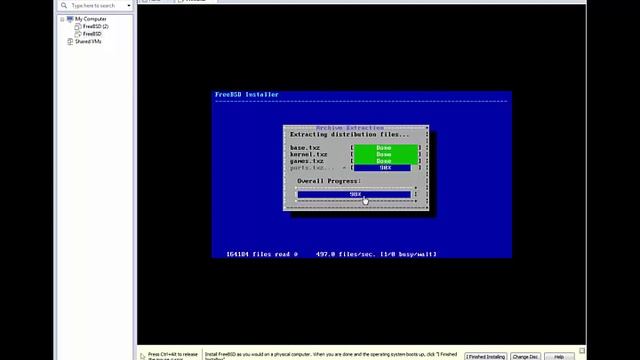Click the plain FreeBSD VM icon
The width and height of the screenshot is (640, 360).
[x=78, y=34]
